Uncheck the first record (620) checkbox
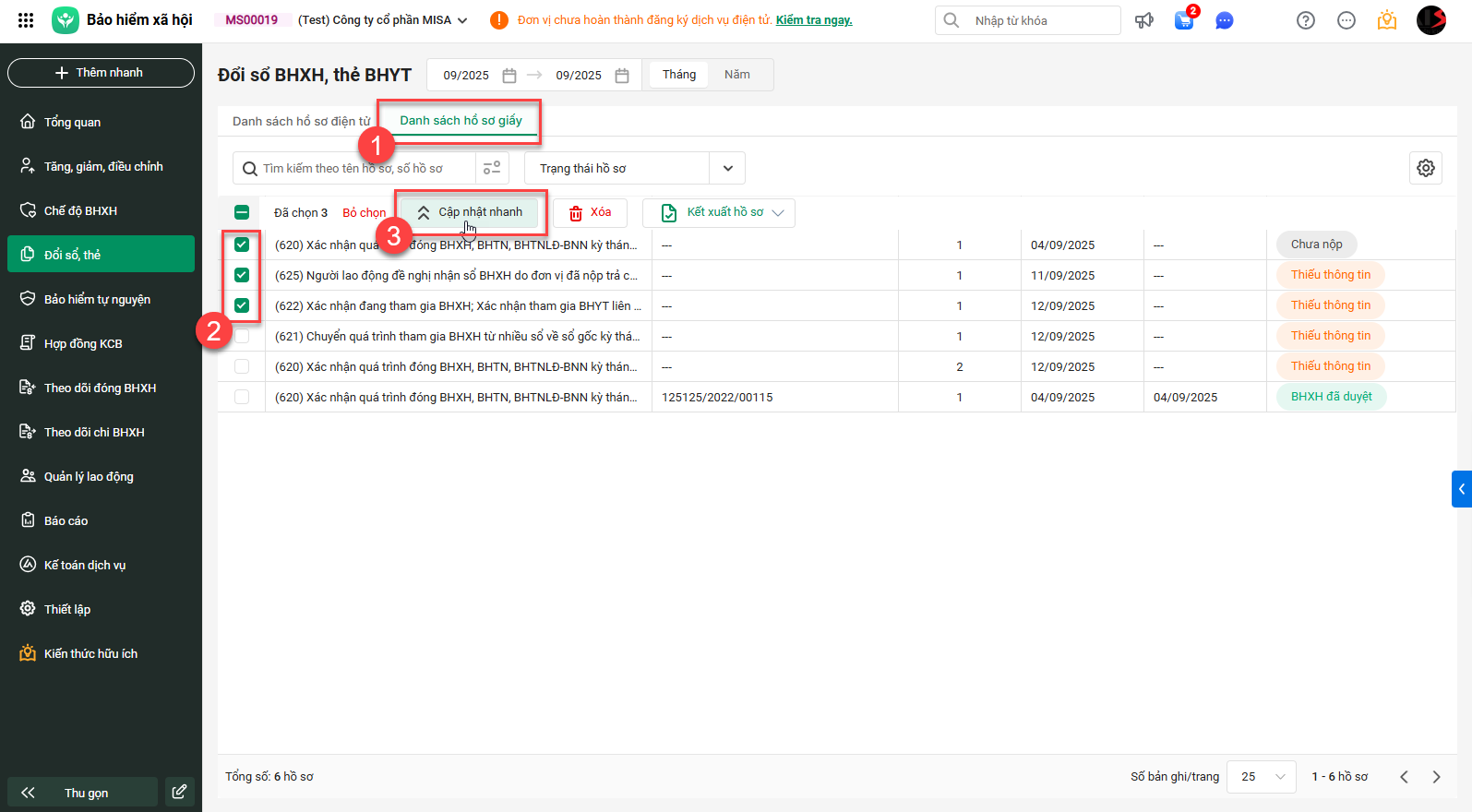Screen dimensions: 1472x812 point(242,245)
